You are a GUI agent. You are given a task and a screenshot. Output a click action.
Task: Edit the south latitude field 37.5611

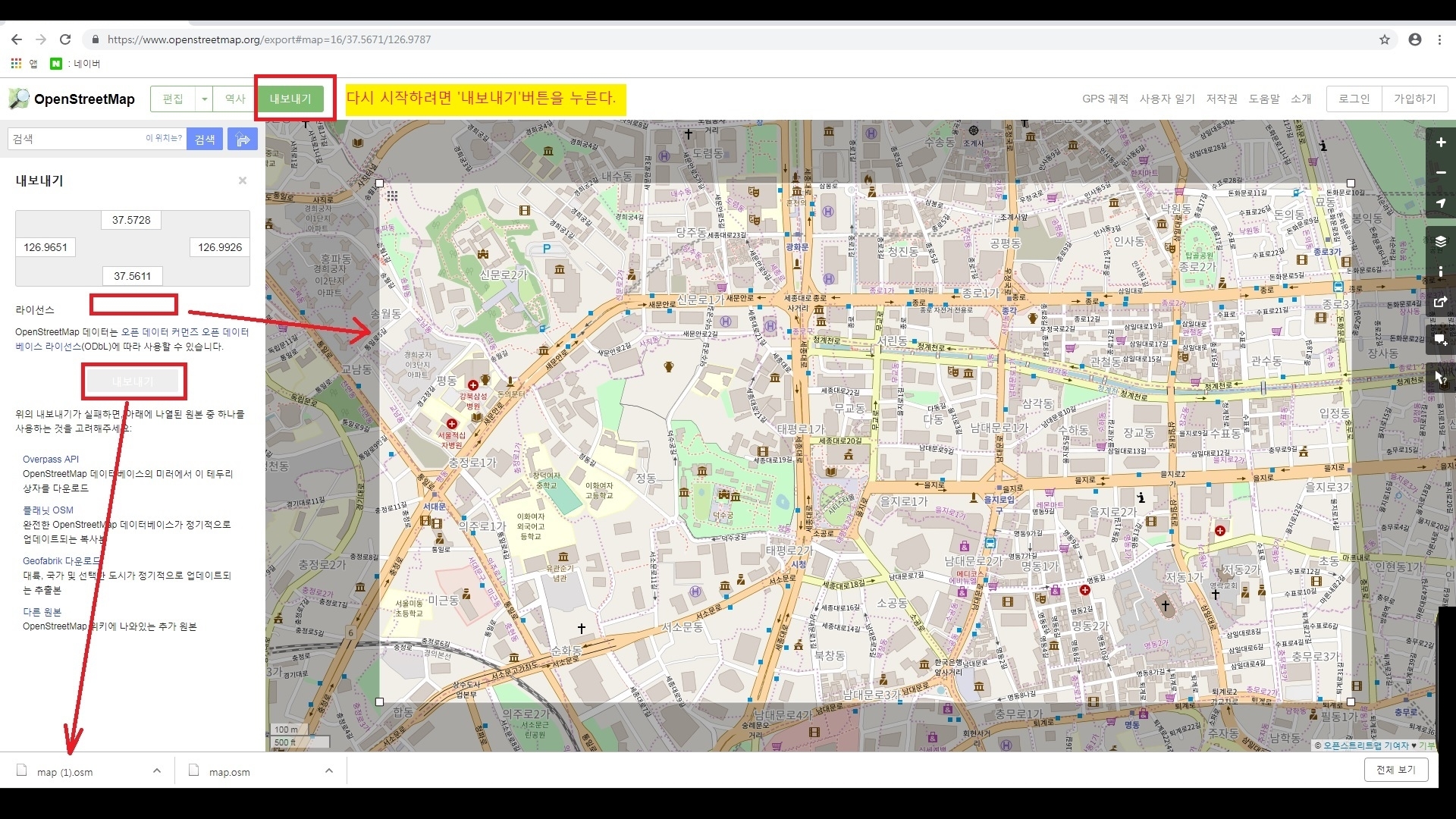tap(132, 276)
